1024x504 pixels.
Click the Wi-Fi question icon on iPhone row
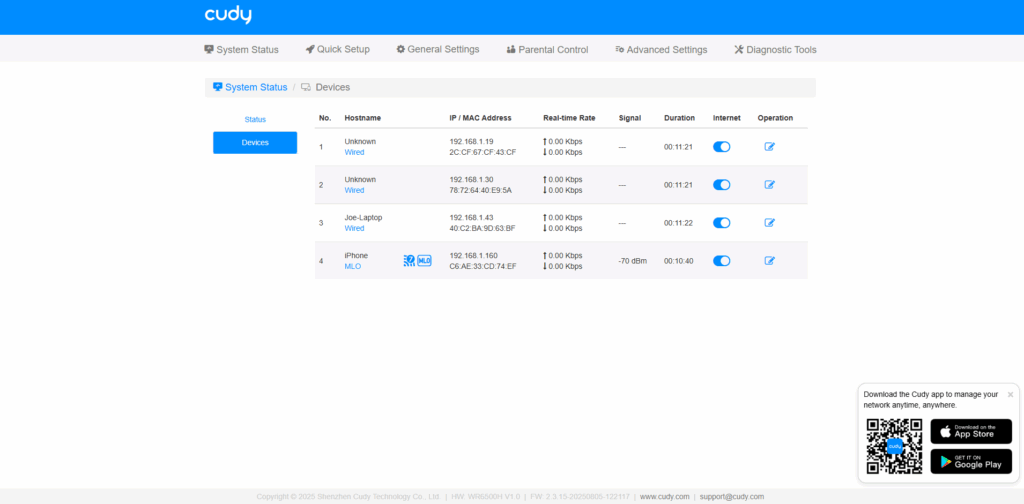pyautogui.click(x=409, y=260)
